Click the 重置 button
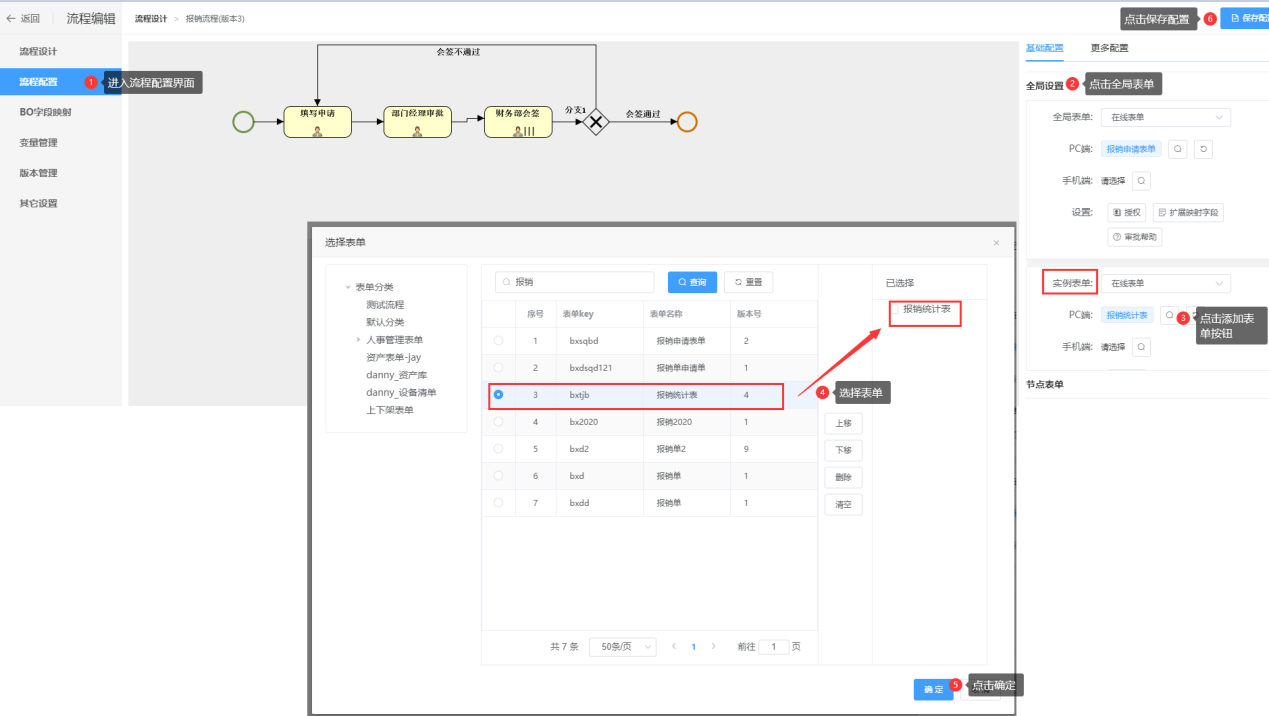 [748, 282]
